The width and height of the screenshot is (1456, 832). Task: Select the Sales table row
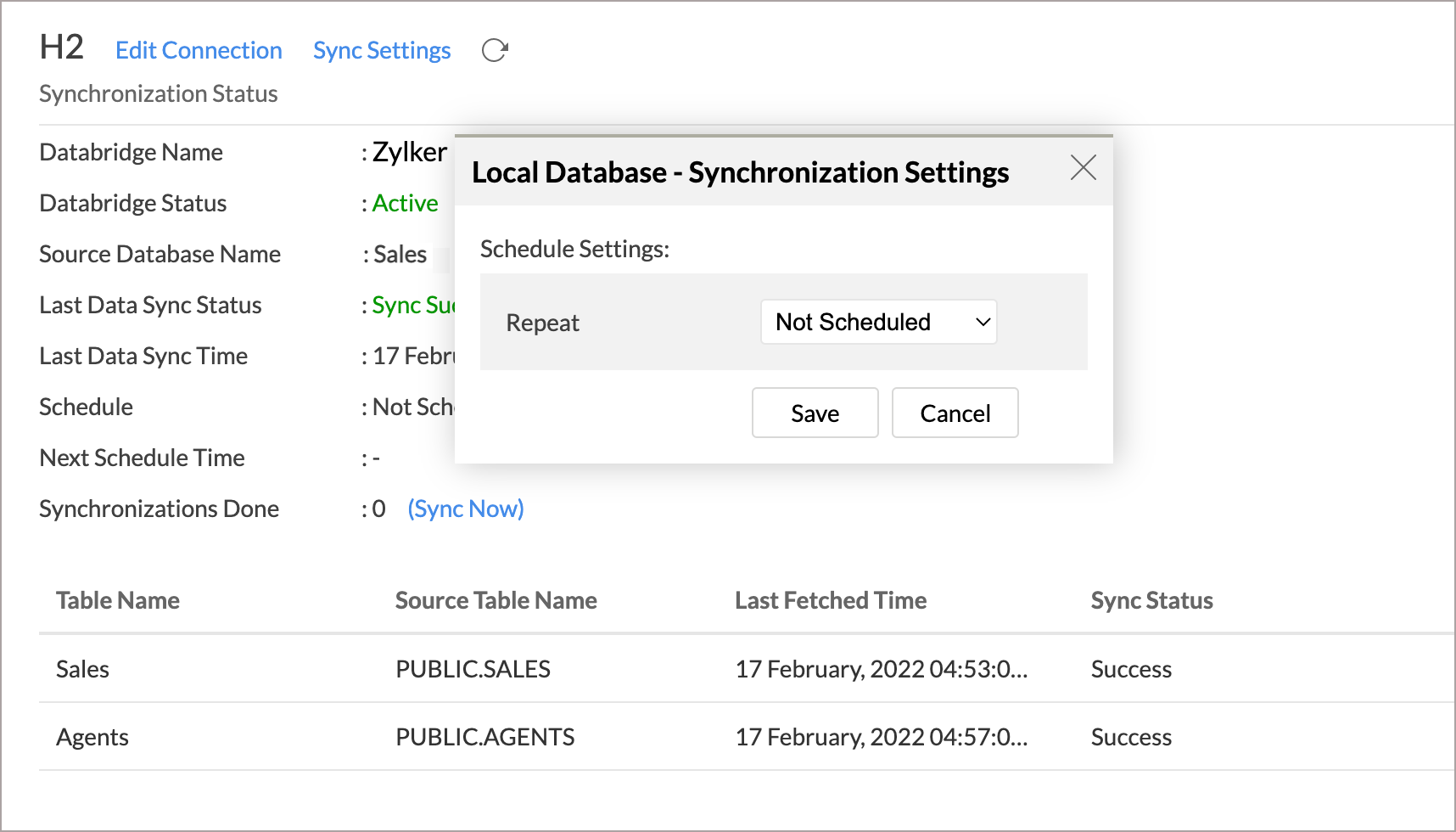(81, 669)
